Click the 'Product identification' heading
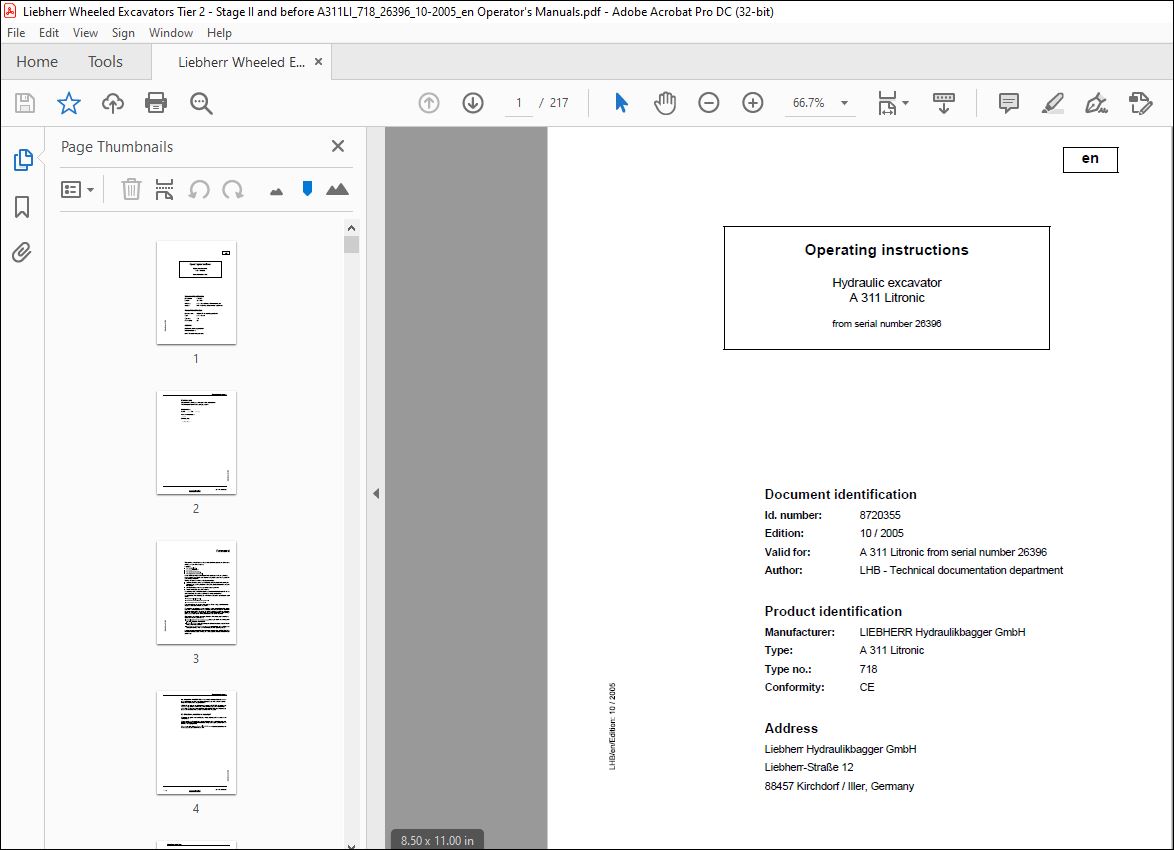The image size is (1174, 850). [x=833, y=611]
